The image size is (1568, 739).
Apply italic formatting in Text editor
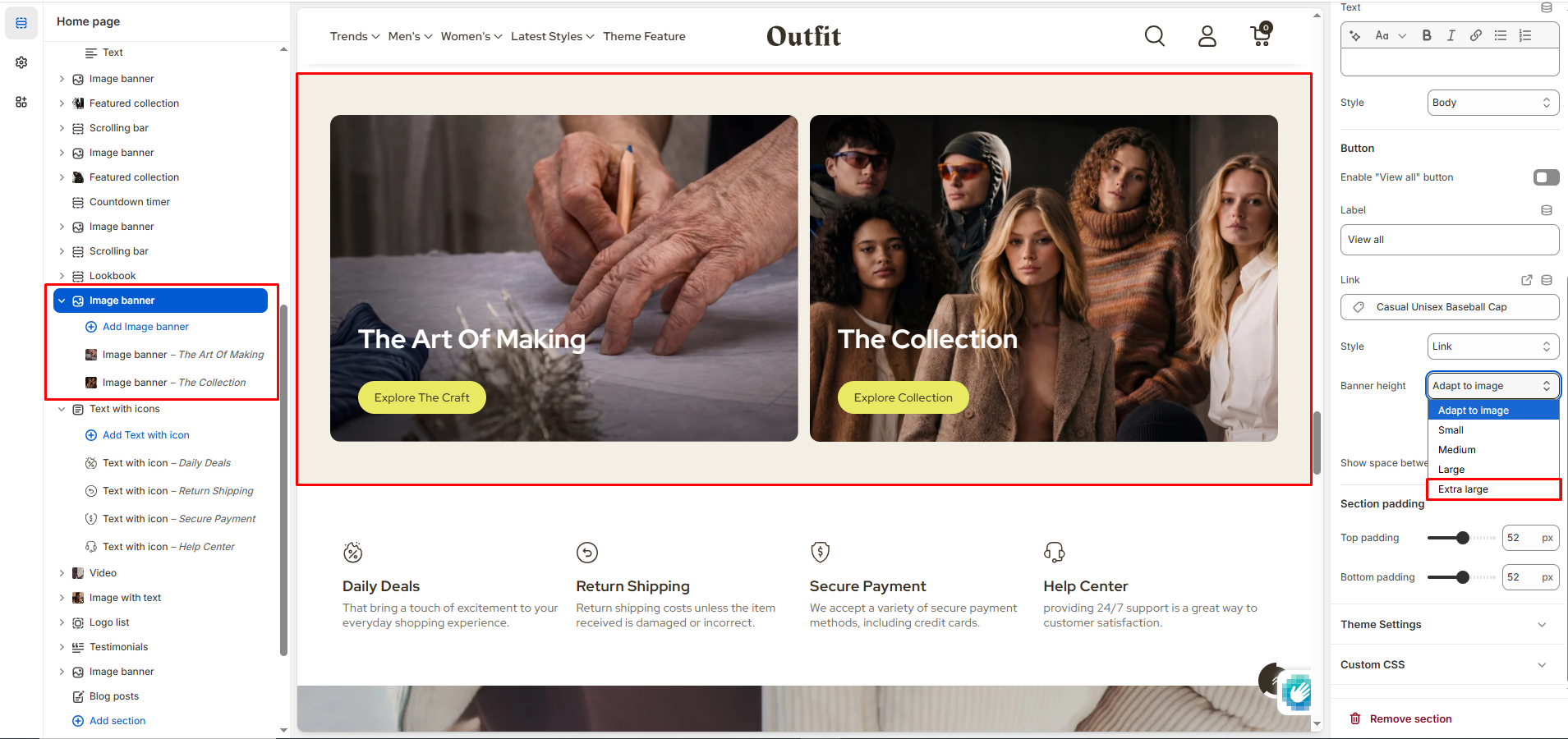(1451, 35)
